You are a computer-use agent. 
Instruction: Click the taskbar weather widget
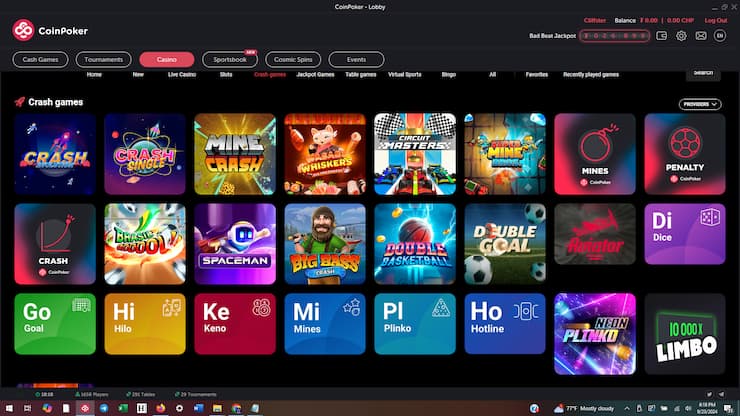[x=584, y=408]
